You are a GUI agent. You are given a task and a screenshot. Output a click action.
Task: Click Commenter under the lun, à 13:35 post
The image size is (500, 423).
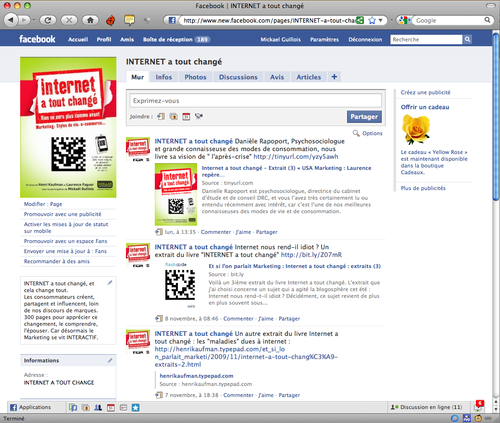[216, 232]
